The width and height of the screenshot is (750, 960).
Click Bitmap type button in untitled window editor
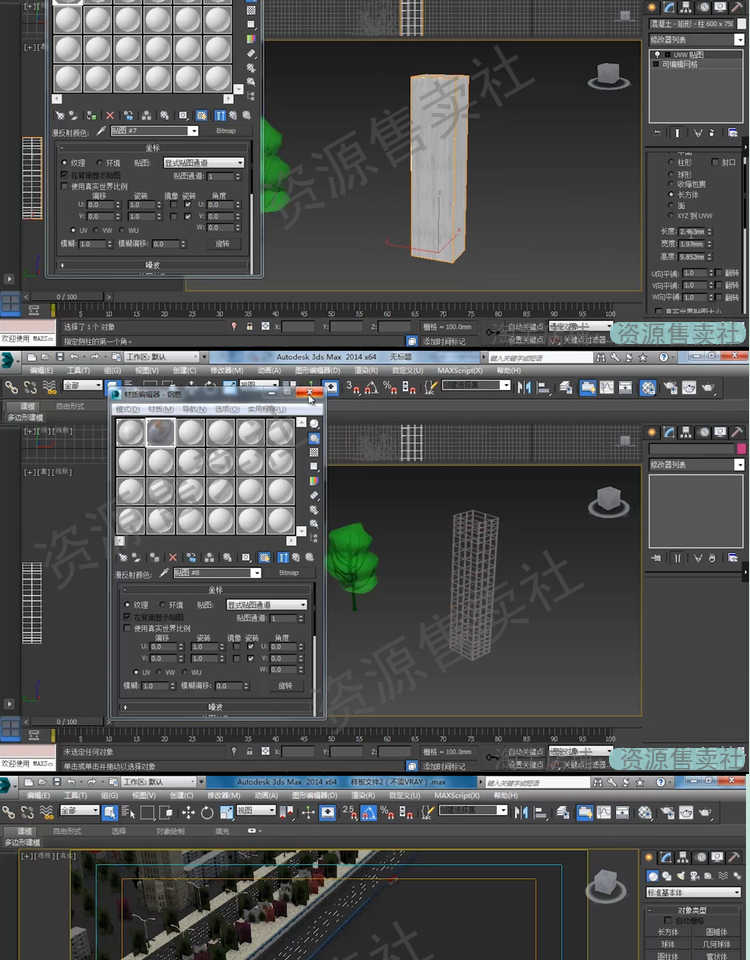pos(289,572)
